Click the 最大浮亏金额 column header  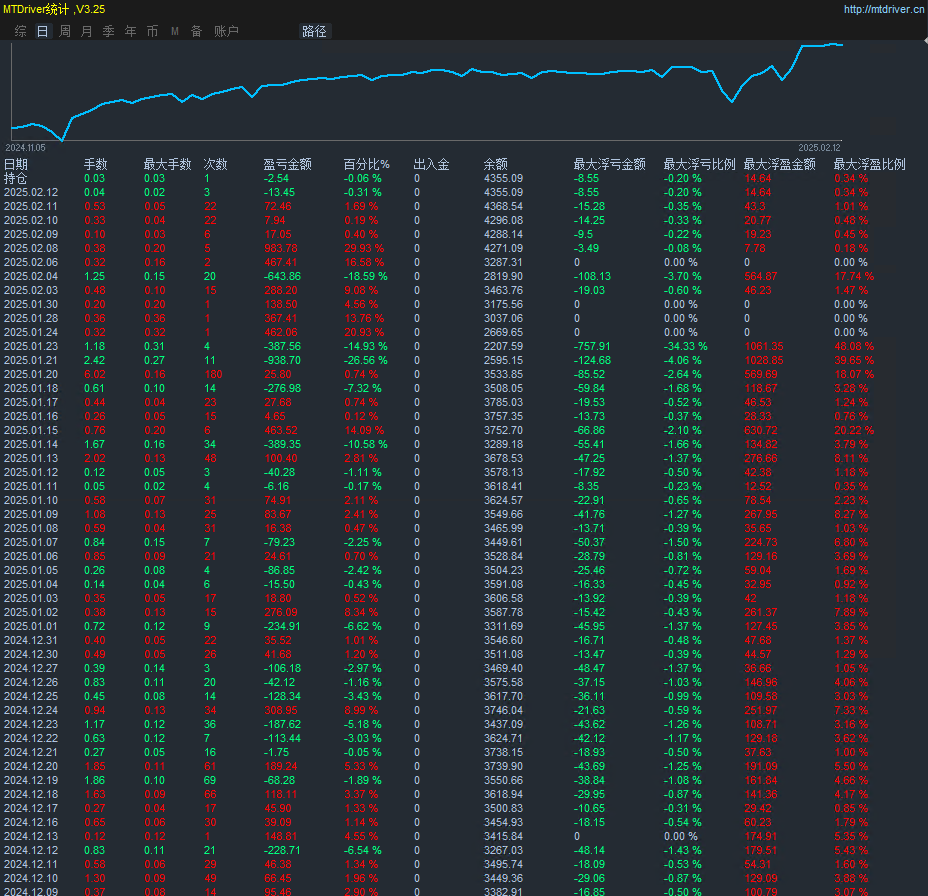pyautogui.click(x=610, y=165)
